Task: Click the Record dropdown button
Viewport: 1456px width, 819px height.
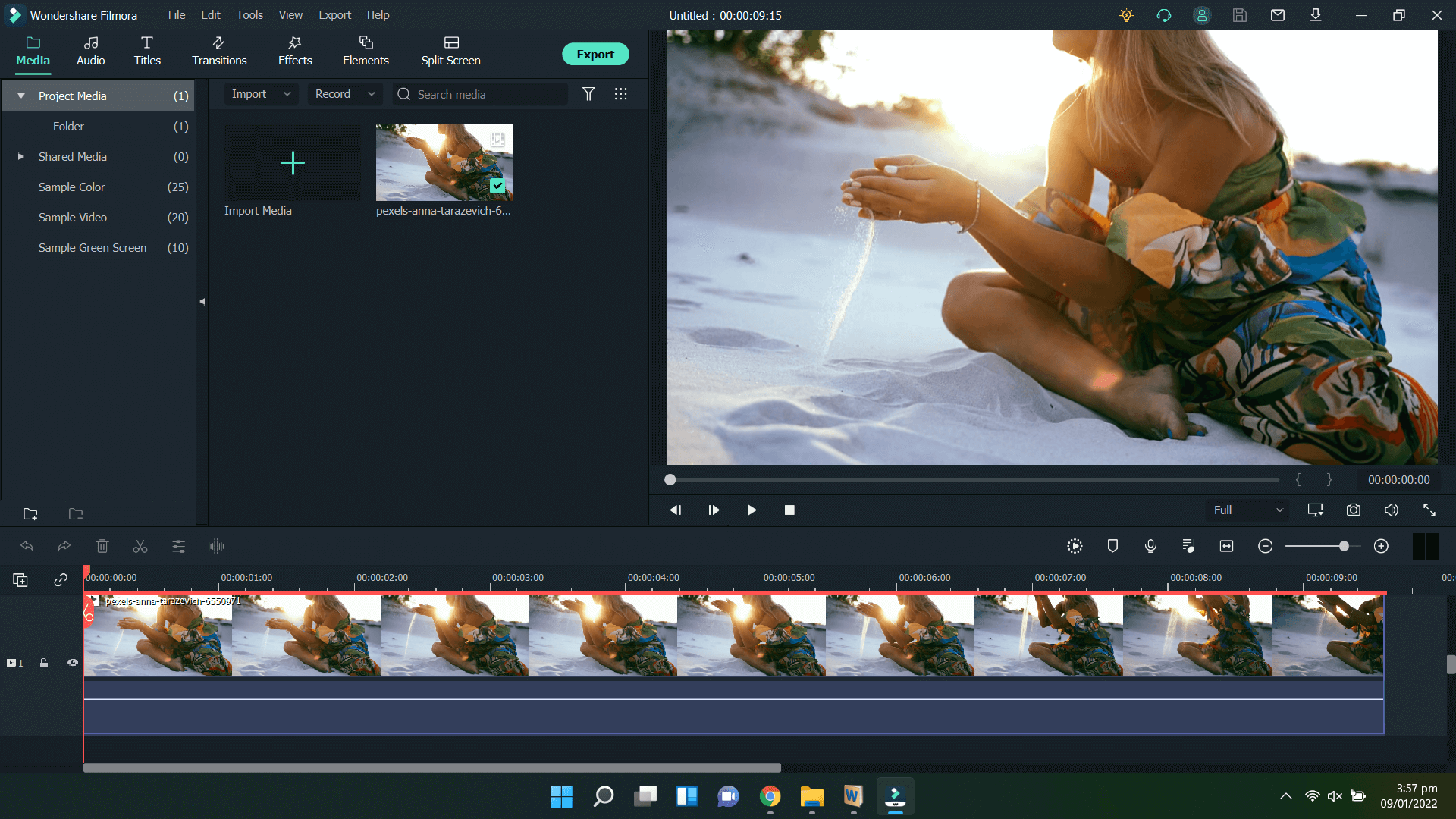Action: 343,93
